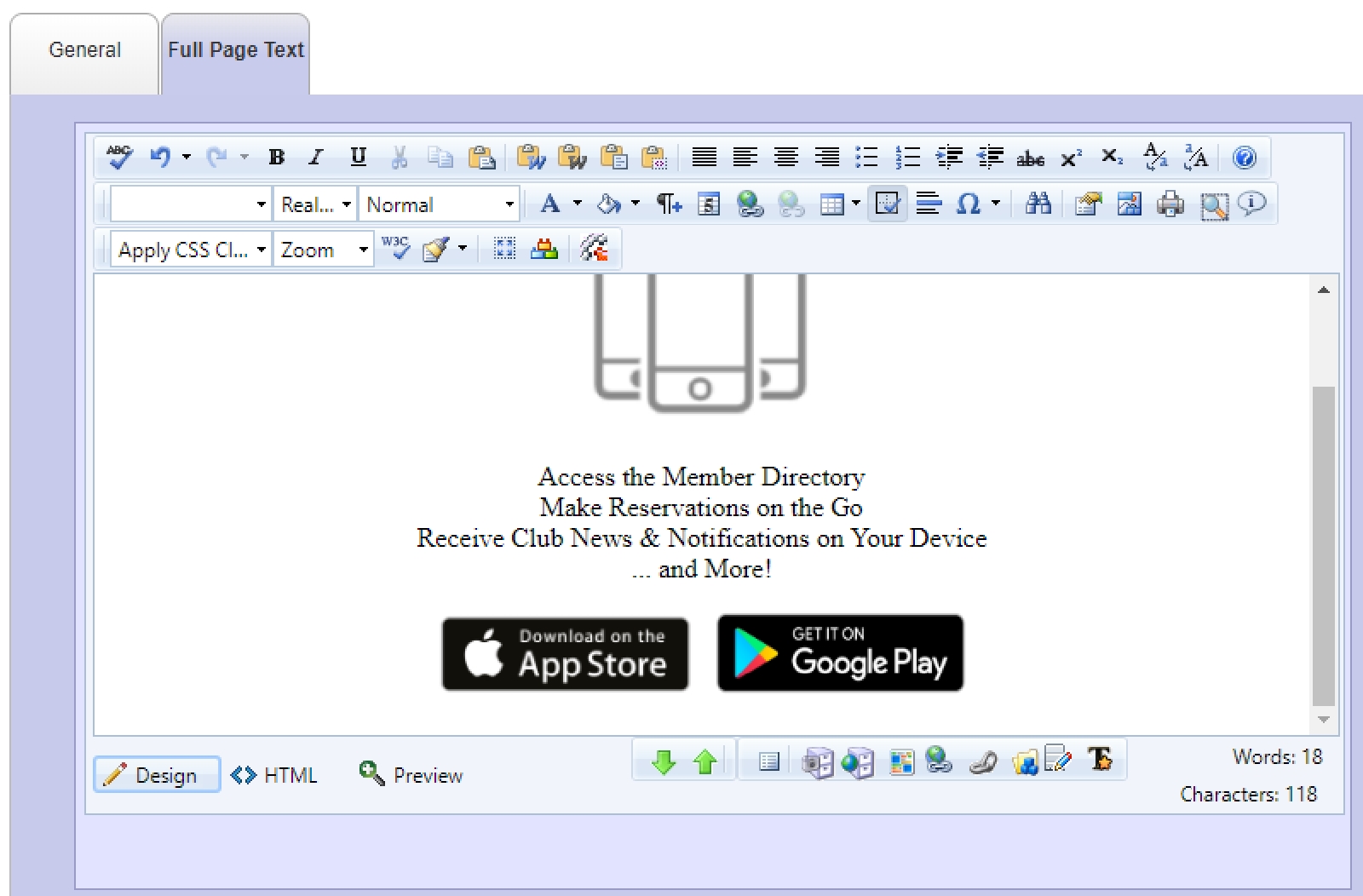
Task: Click the magnifier over selection icon
Action: 1214,205
